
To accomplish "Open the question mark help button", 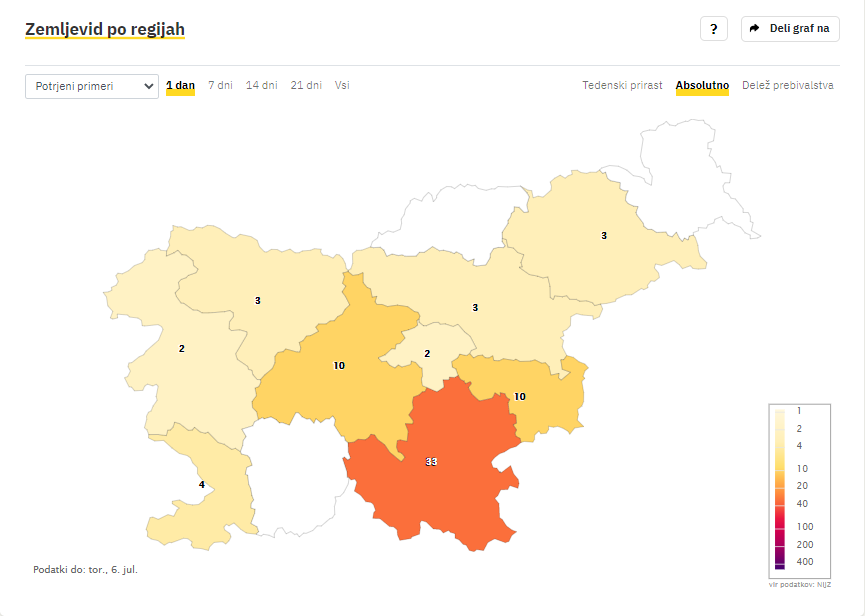I will (x=713, y=29).
